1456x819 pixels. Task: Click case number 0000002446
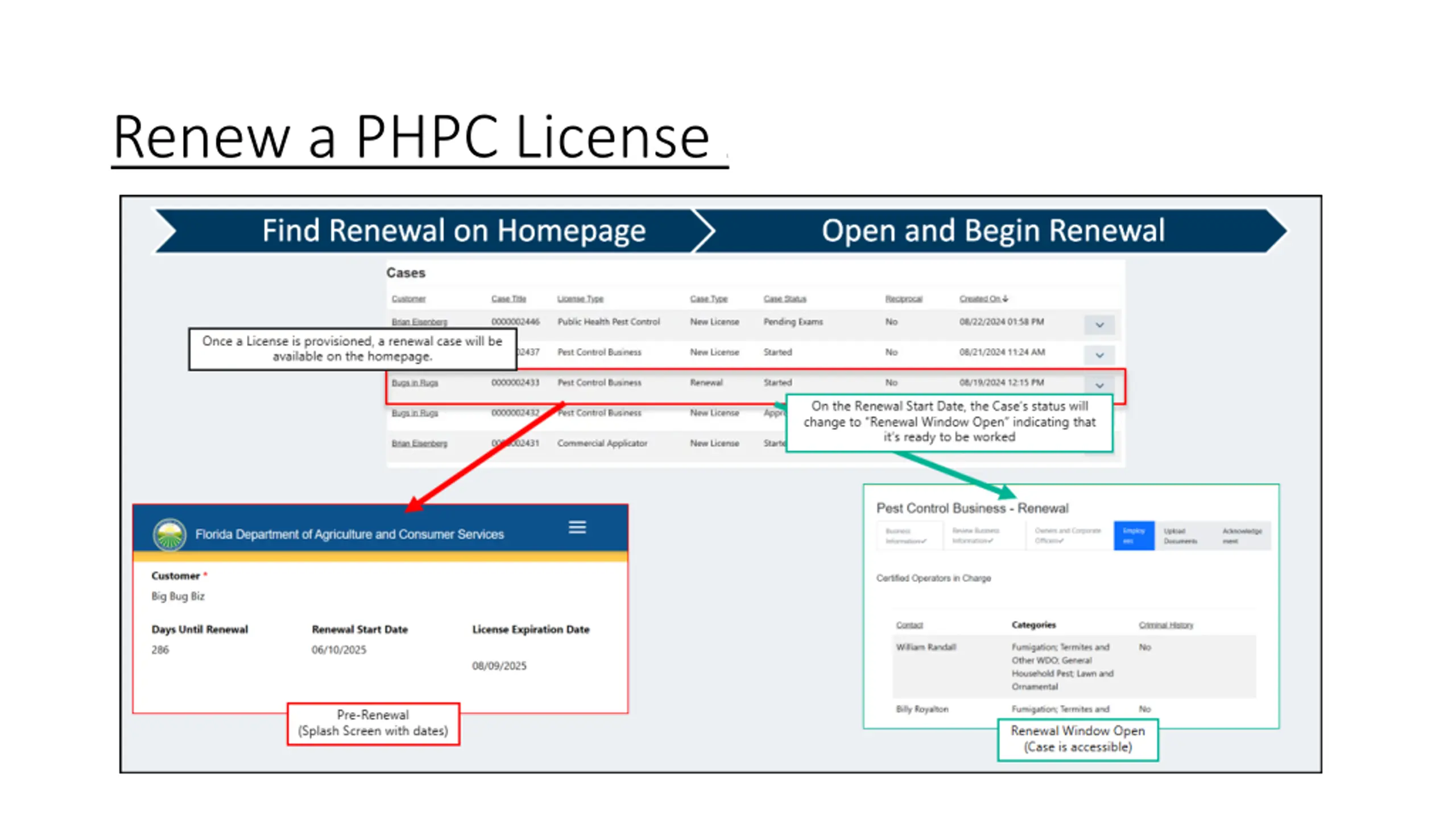pos(515,322)
